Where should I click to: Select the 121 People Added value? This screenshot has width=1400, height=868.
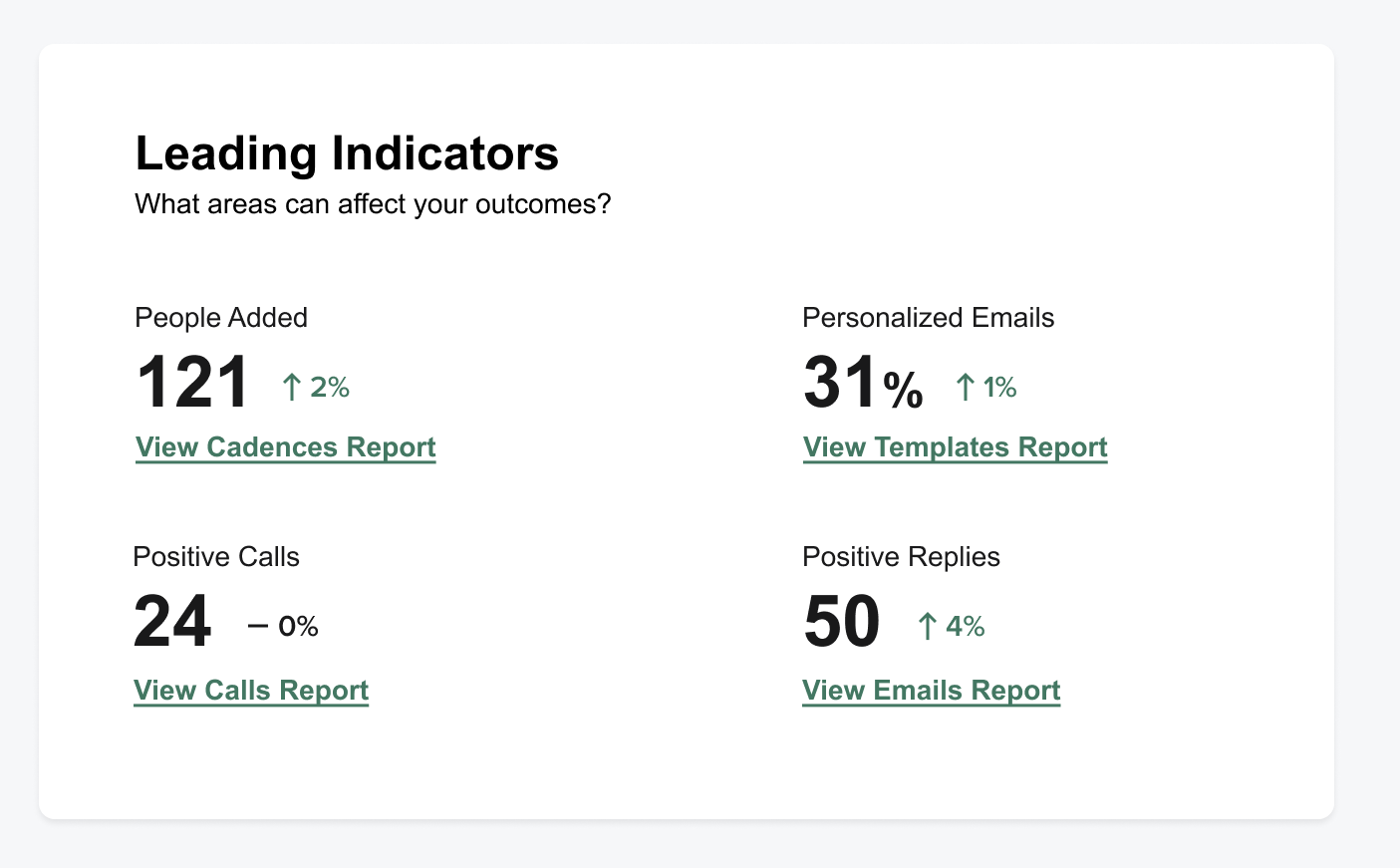pos(192,381)
